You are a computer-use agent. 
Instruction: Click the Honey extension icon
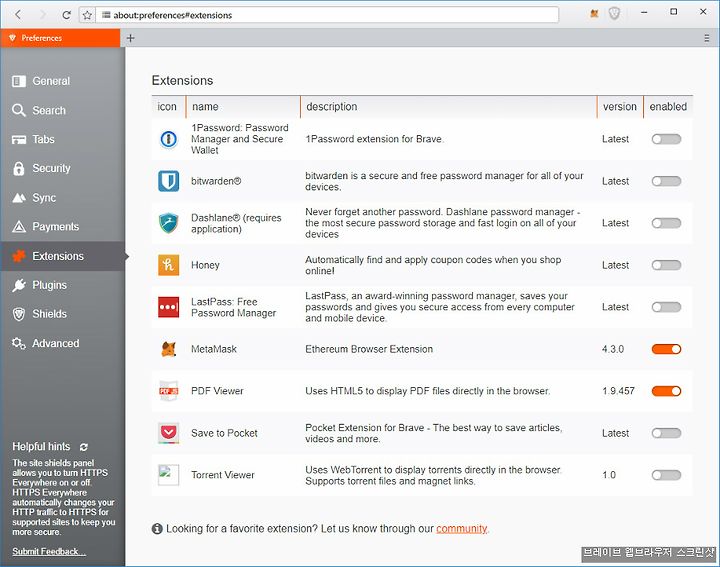click(169, 265)
